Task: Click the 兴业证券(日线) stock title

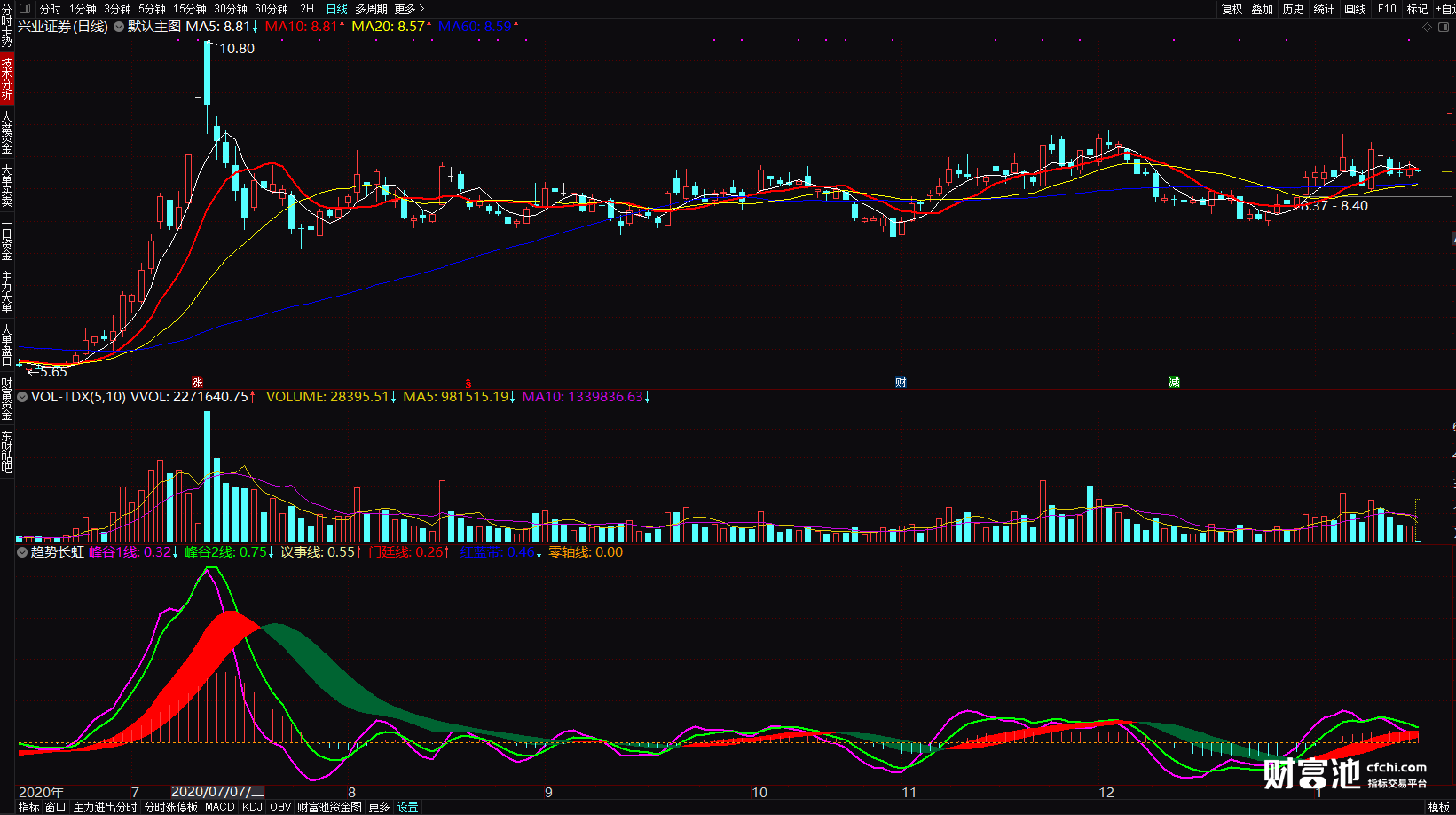Action: [x=63, y=27]
